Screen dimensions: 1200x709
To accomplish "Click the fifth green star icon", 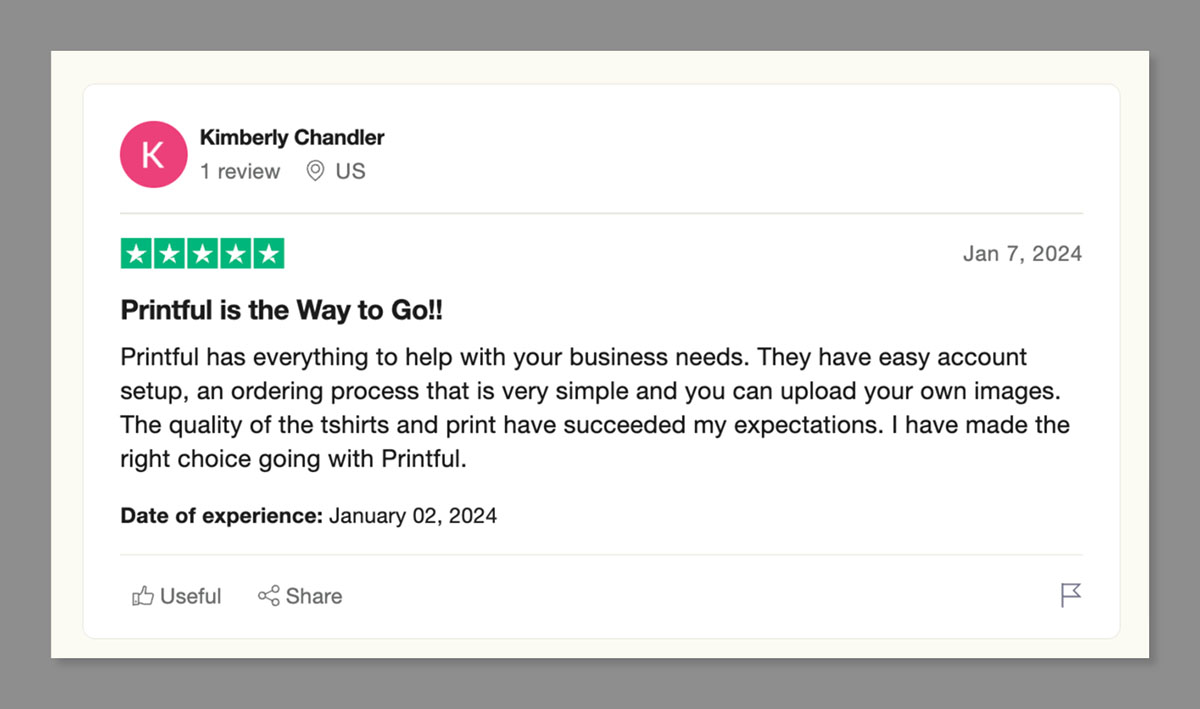I will (268, 253).
